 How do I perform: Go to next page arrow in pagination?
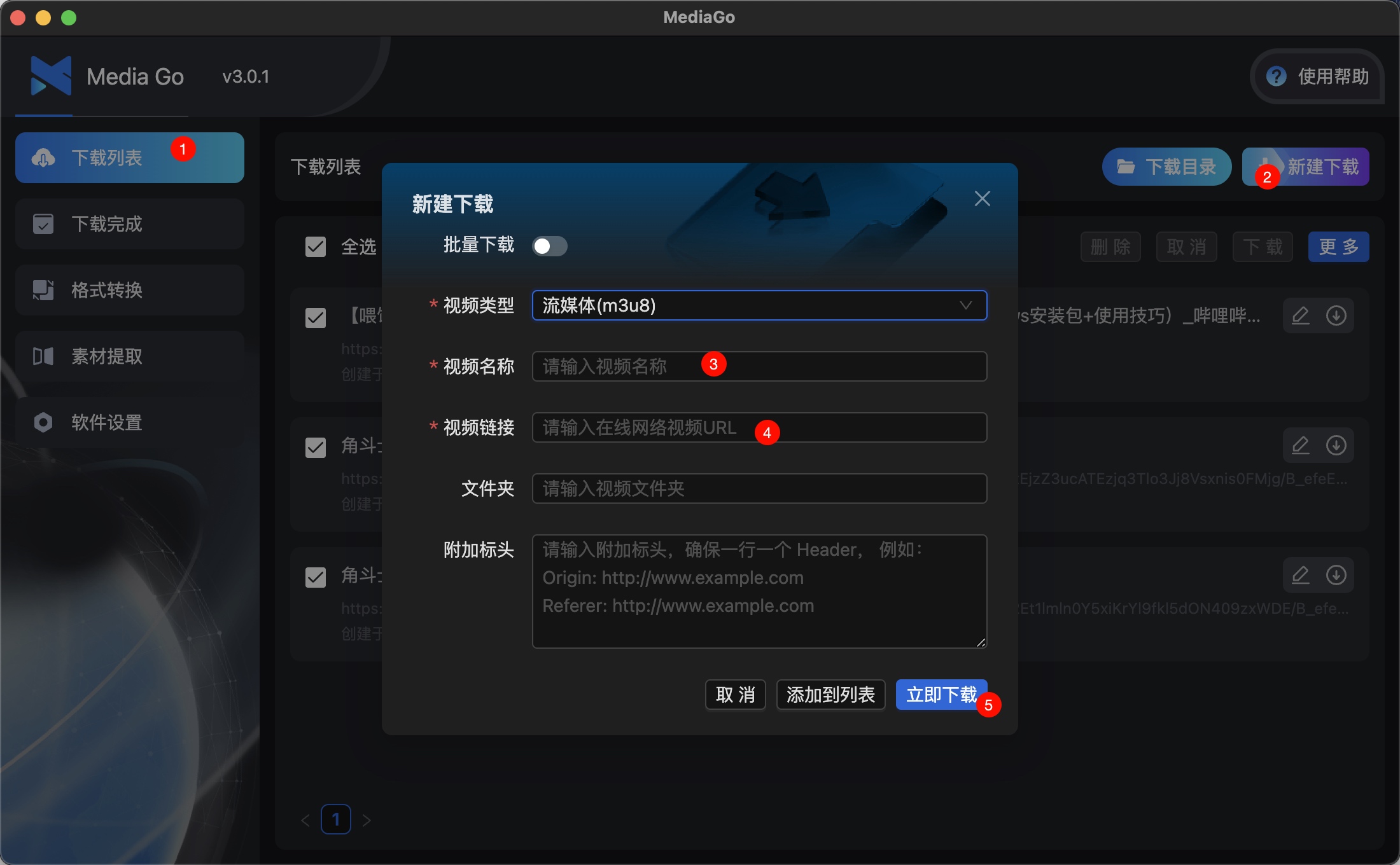(x=367, y=820)
